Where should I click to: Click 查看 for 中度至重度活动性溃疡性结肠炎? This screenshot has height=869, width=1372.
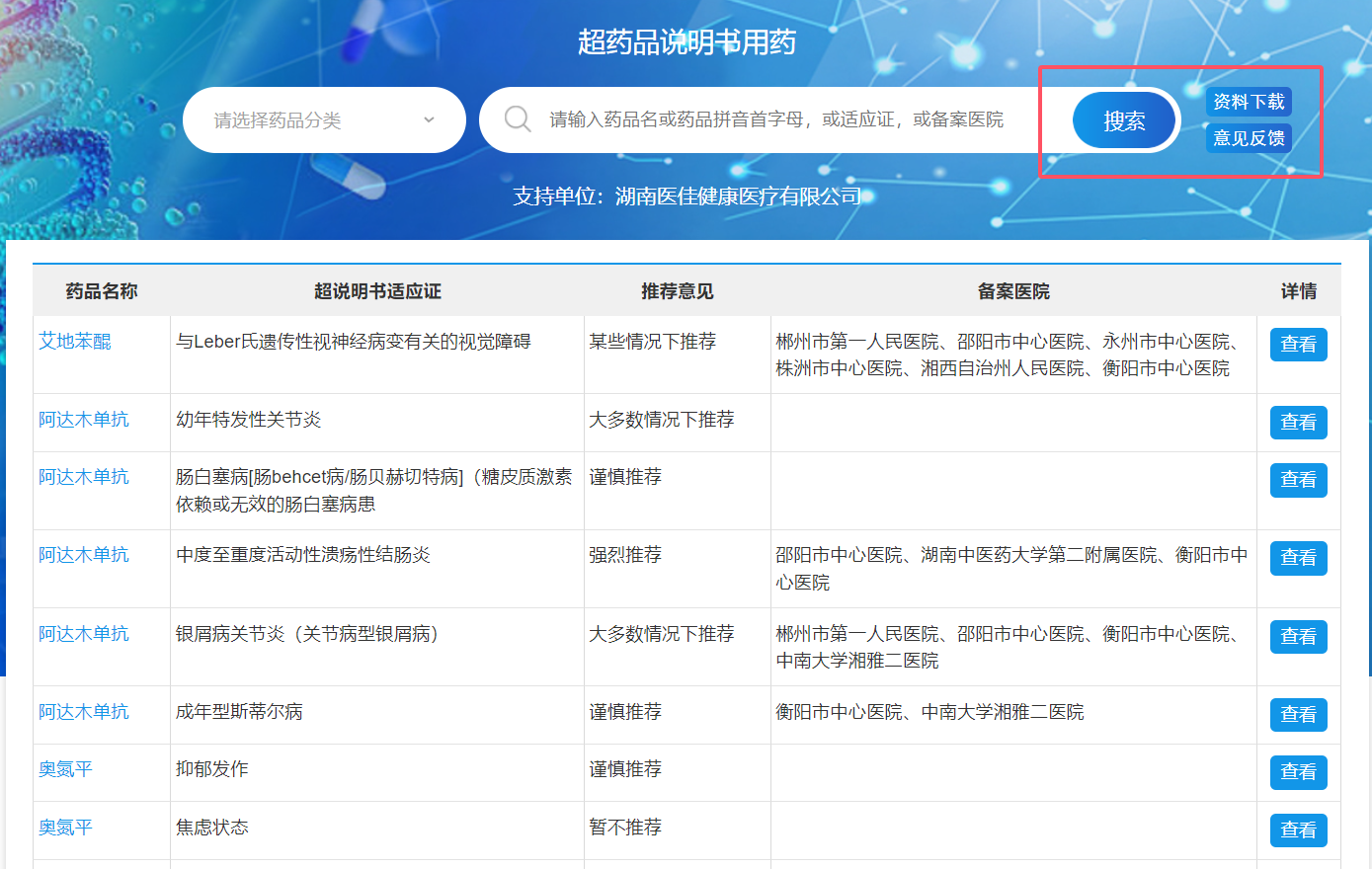pos(1298,558)
